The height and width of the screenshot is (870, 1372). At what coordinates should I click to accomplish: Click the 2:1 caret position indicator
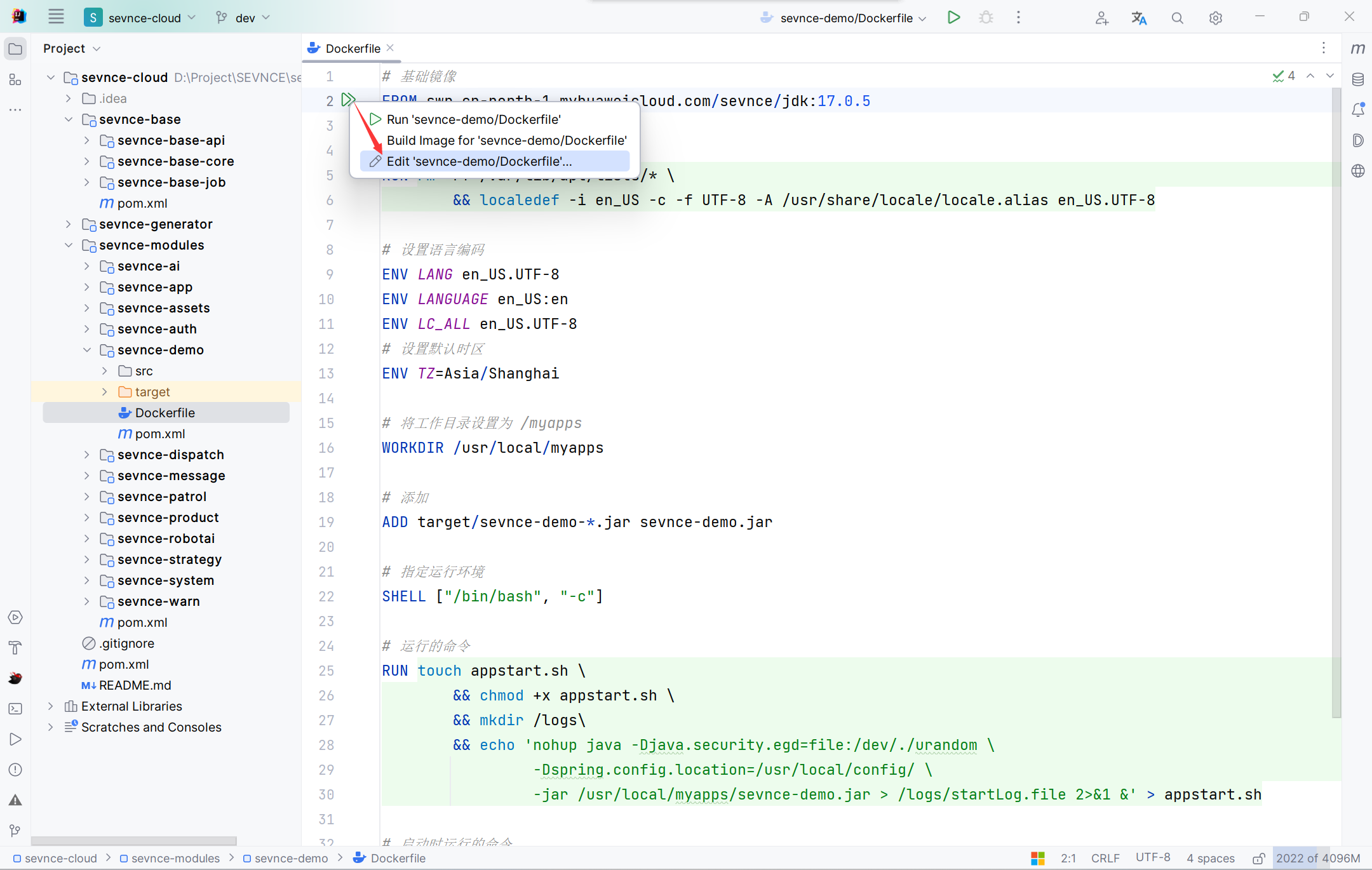click(x=1068, y=859)
